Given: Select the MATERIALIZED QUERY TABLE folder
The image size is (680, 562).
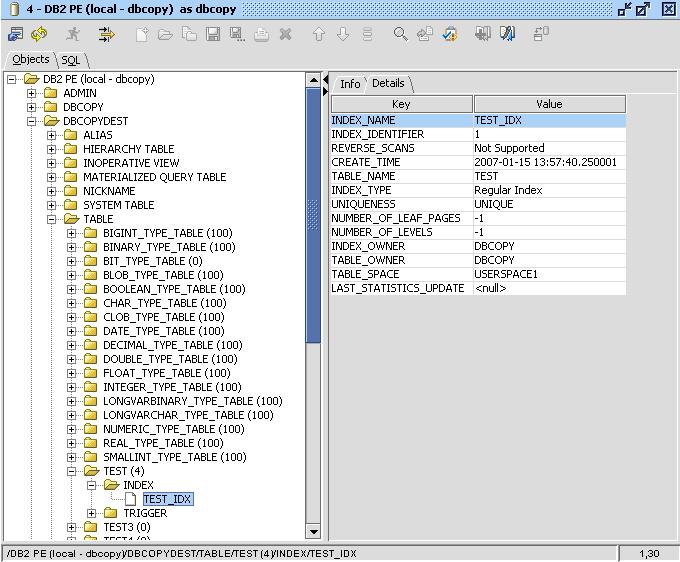Looking at the screenshot, I should (x=154, y=177).
